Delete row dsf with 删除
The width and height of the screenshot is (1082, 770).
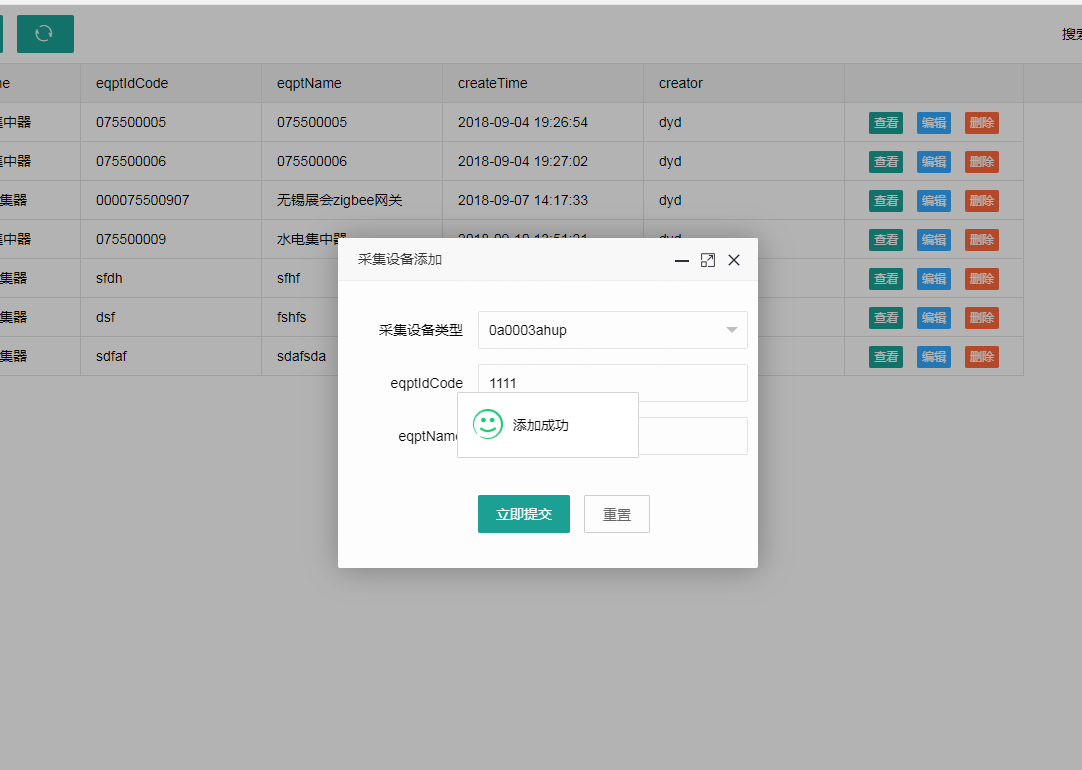point(981,317)
